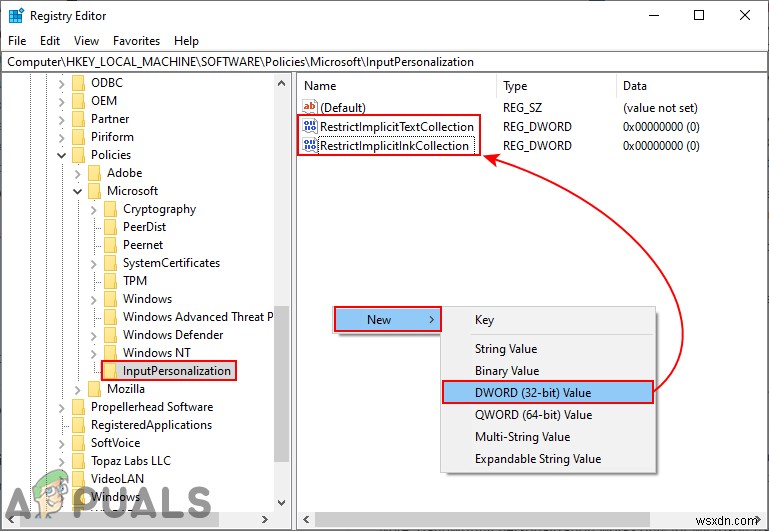Maximize the Registry Editor window
This screenshot has height=531, width=769.
pyautogui.click(x=699, y=15)
